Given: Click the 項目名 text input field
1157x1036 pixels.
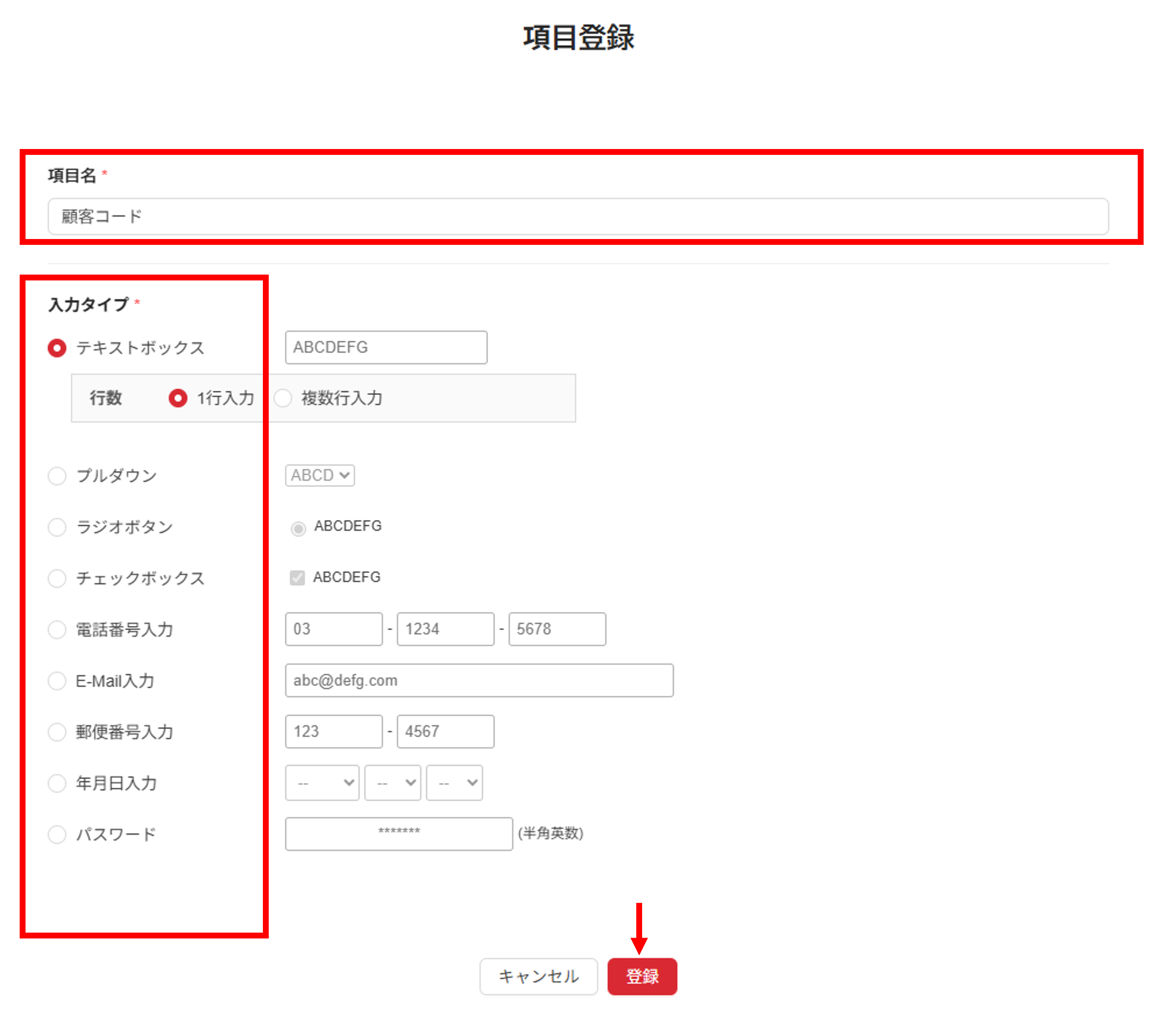Looking at the screenshot, I should [577, 216].
